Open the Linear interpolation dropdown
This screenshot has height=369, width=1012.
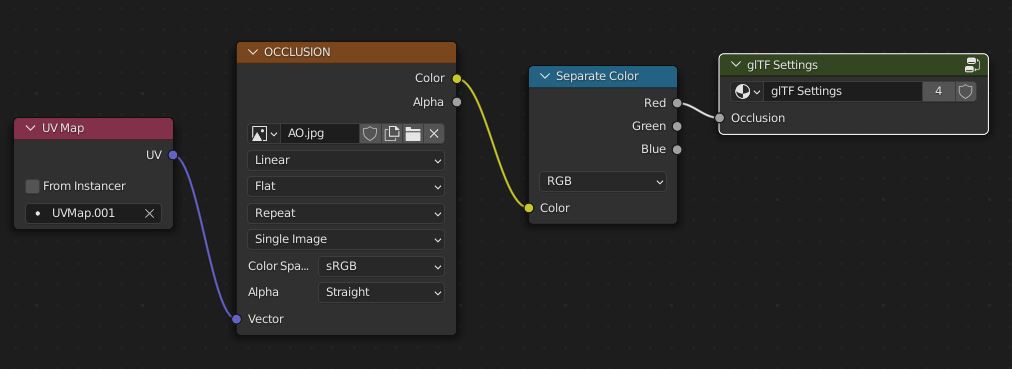point(346,160)
